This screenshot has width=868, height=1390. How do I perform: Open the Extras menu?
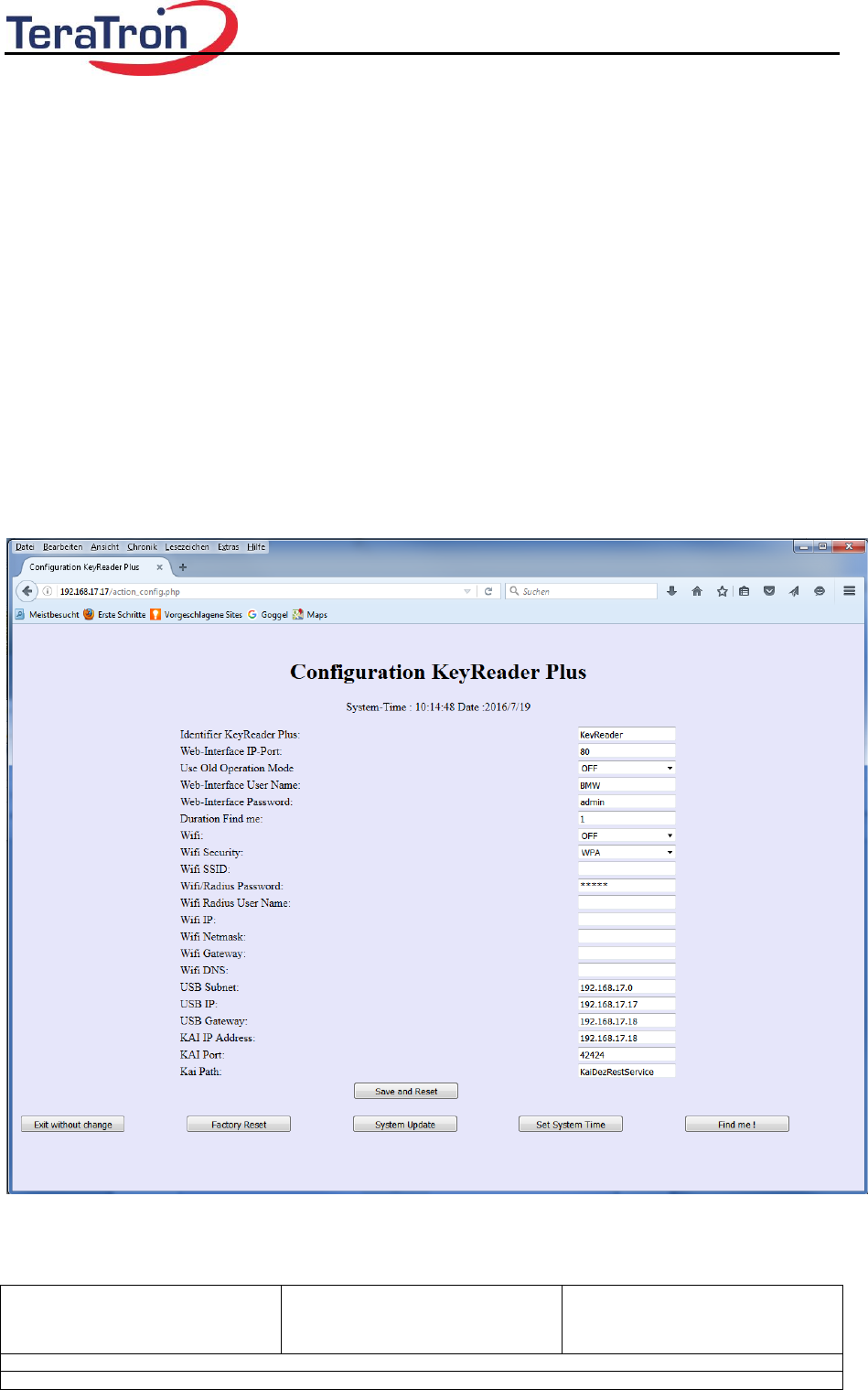[229, 547]
